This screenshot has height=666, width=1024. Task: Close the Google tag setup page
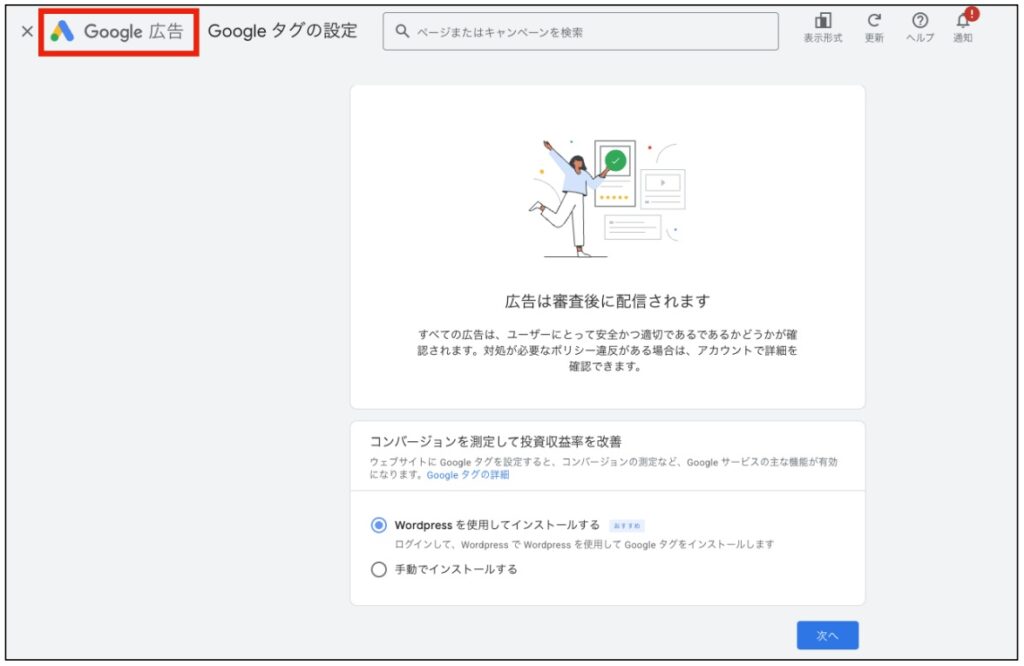[x=27, y=31]
